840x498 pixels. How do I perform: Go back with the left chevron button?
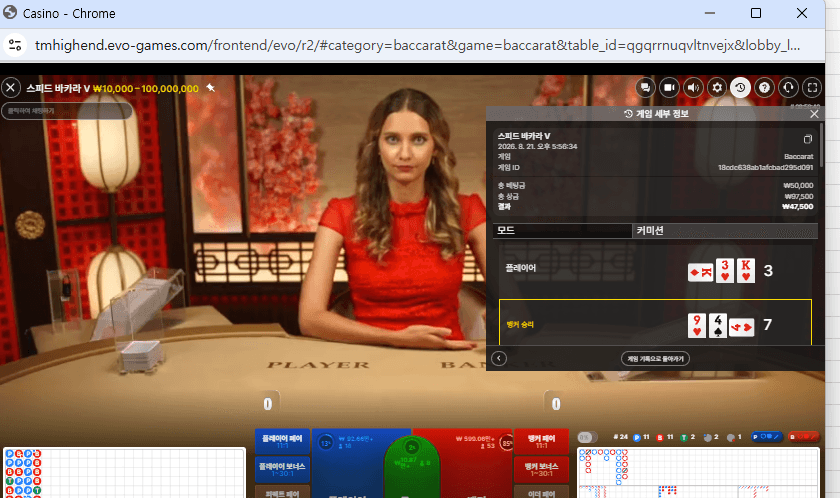tap(499, 358)
